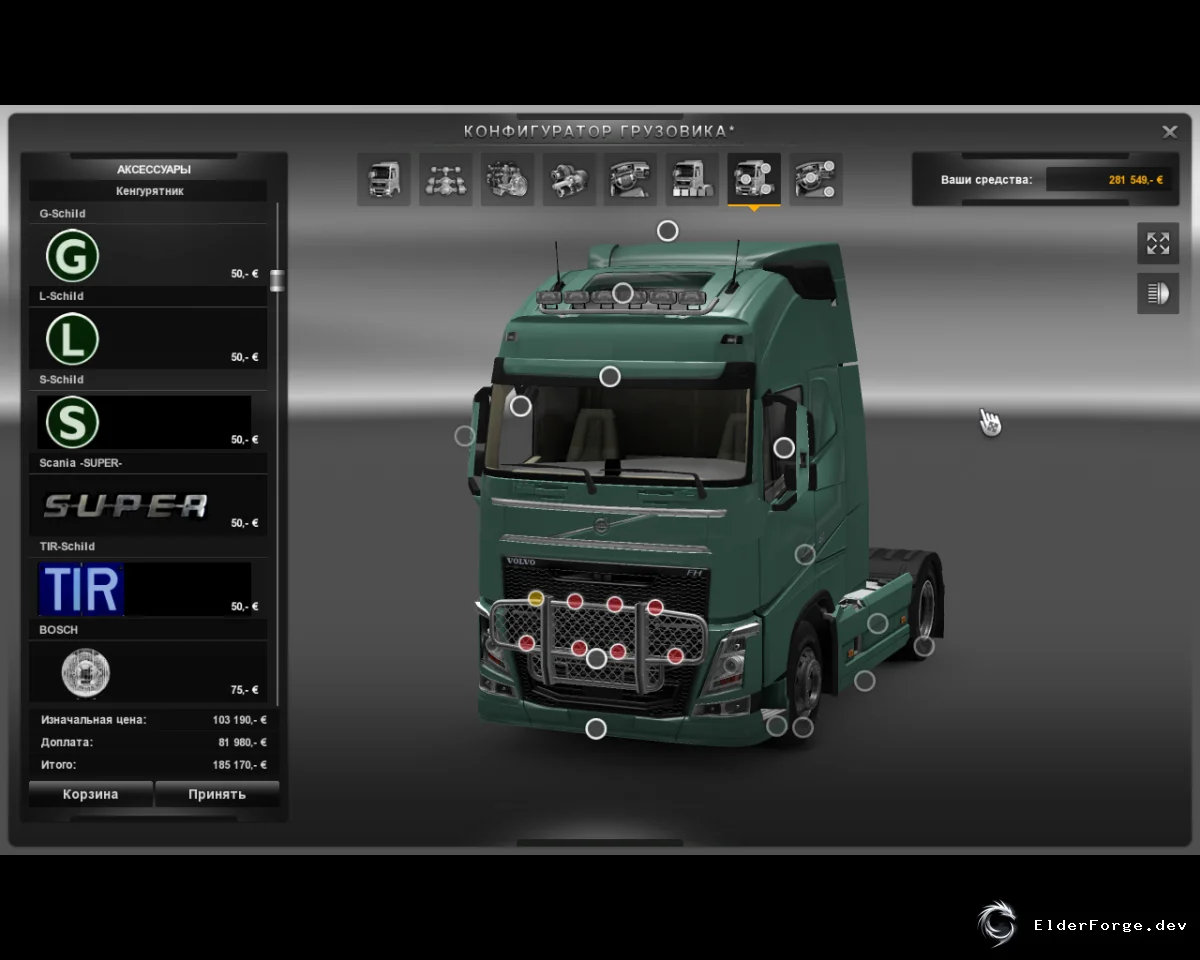Screen dimensions: 1200x960
Task: Click the Доплата surcharge line
Action: tap(153, 742)
